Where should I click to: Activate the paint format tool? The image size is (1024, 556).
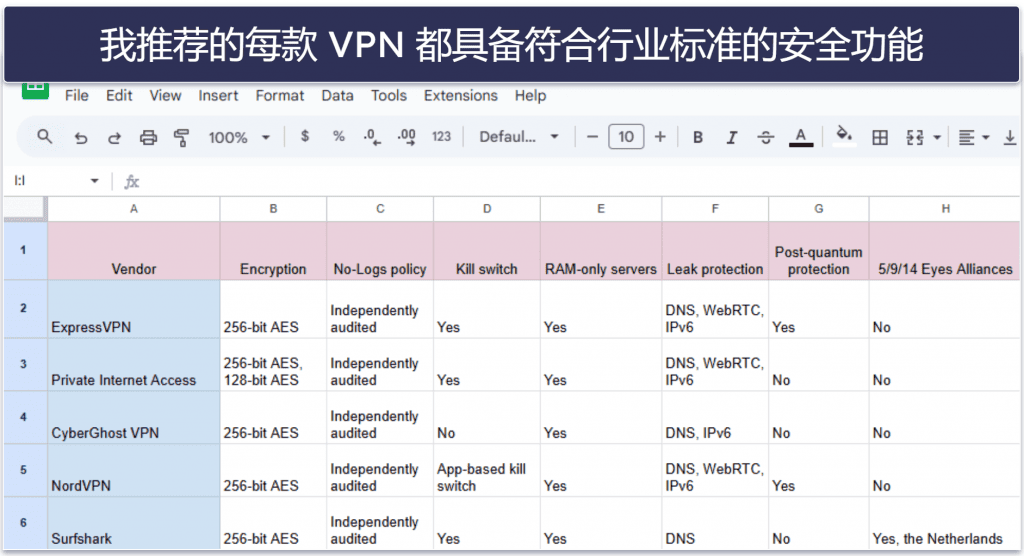coord(182,137)
